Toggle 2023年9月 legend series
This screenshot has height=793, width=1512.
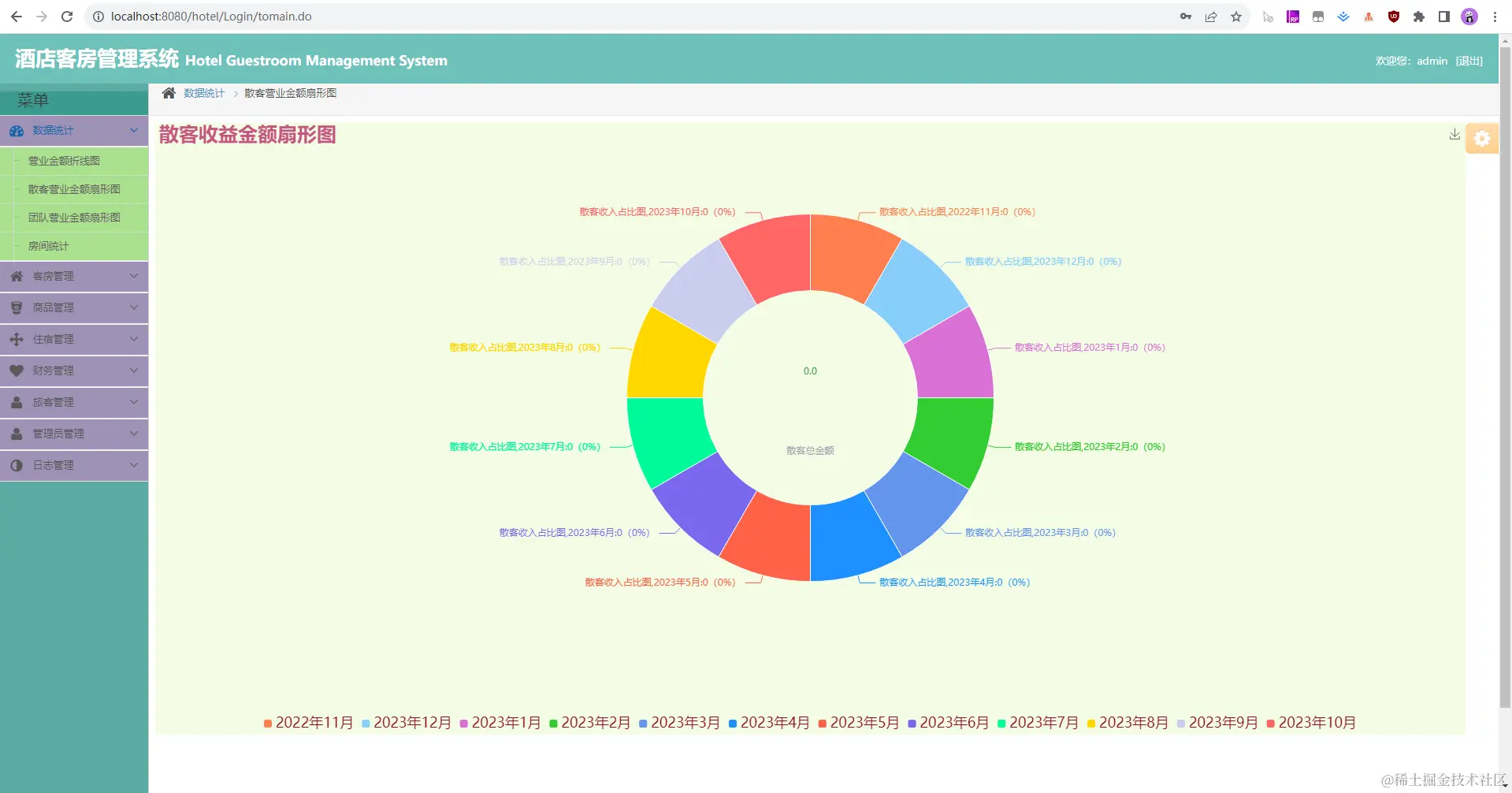1217,723
